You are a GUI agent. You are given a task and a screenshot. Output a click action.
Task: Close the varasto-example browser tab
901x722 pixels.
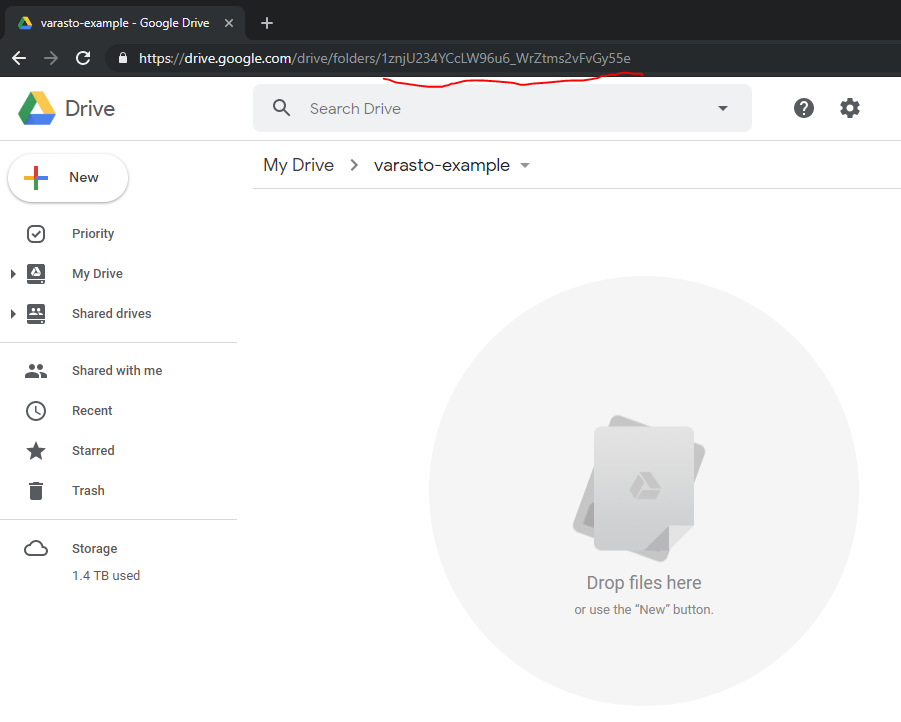(229, 23)
